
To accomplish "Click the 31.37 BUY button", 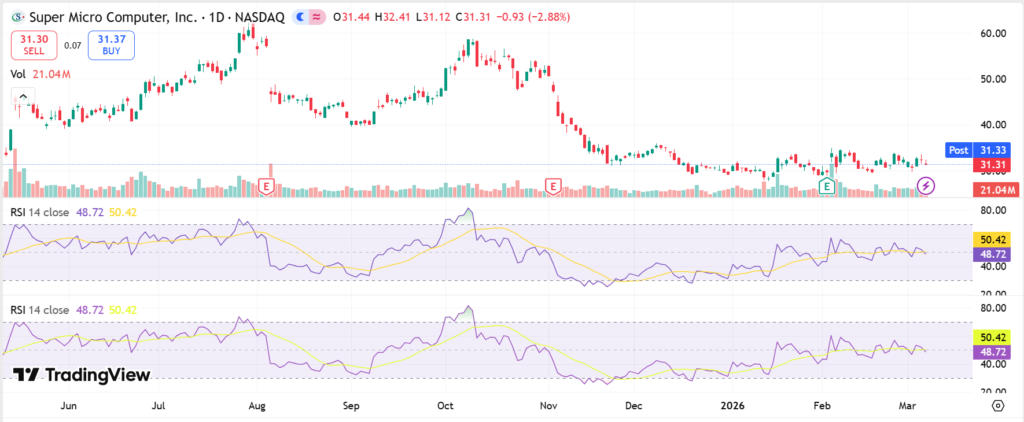I will 112,44.
